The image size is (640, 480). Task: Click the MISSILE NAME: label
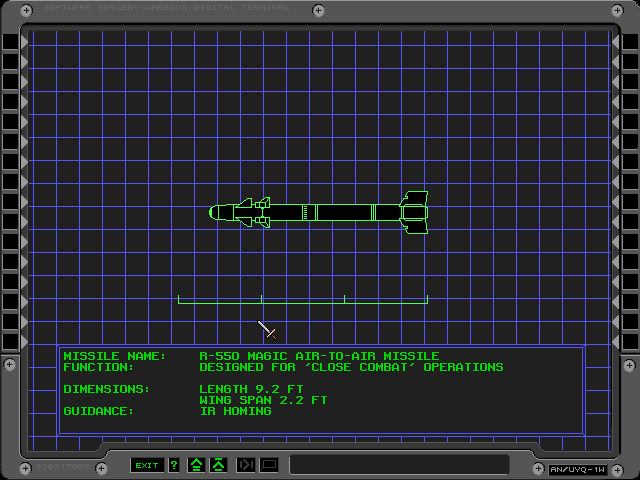coord(115,356)
